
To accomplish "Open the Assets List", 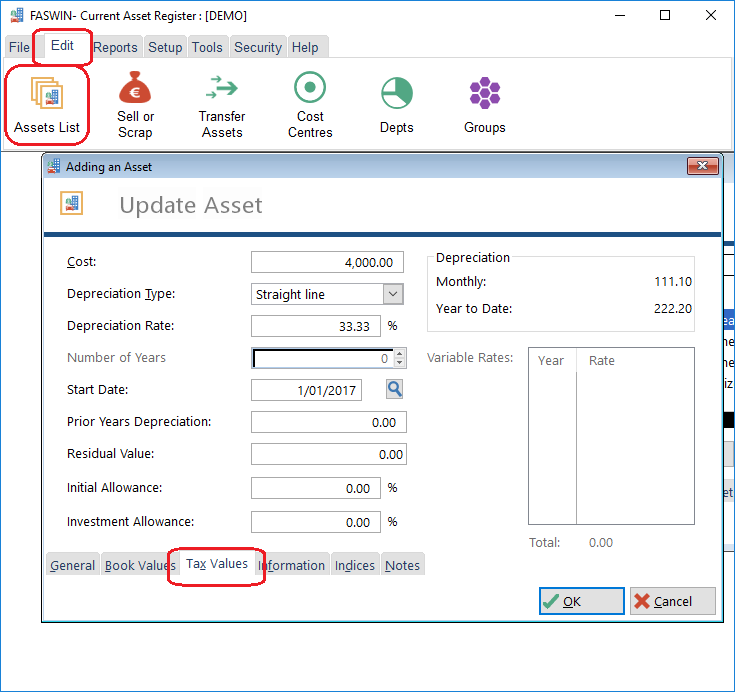I will 47,106.
